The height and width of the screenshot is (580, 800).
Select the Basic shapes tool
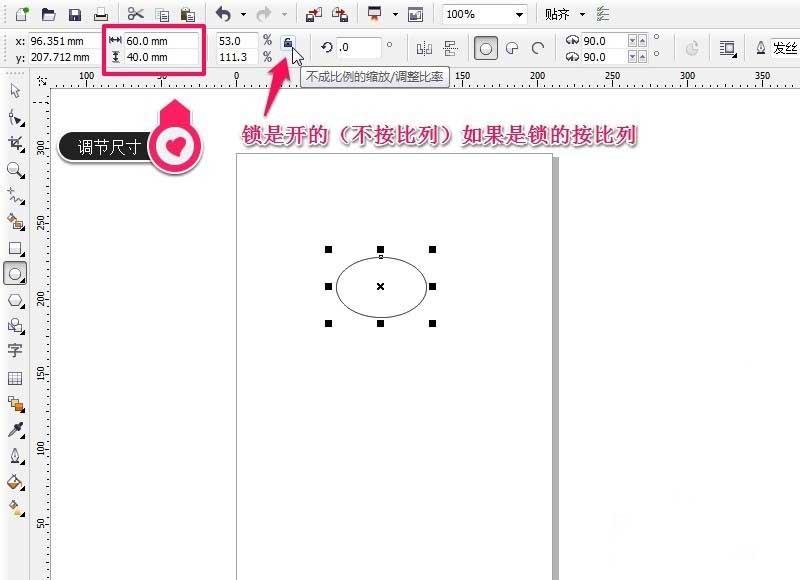pos(16,326)
